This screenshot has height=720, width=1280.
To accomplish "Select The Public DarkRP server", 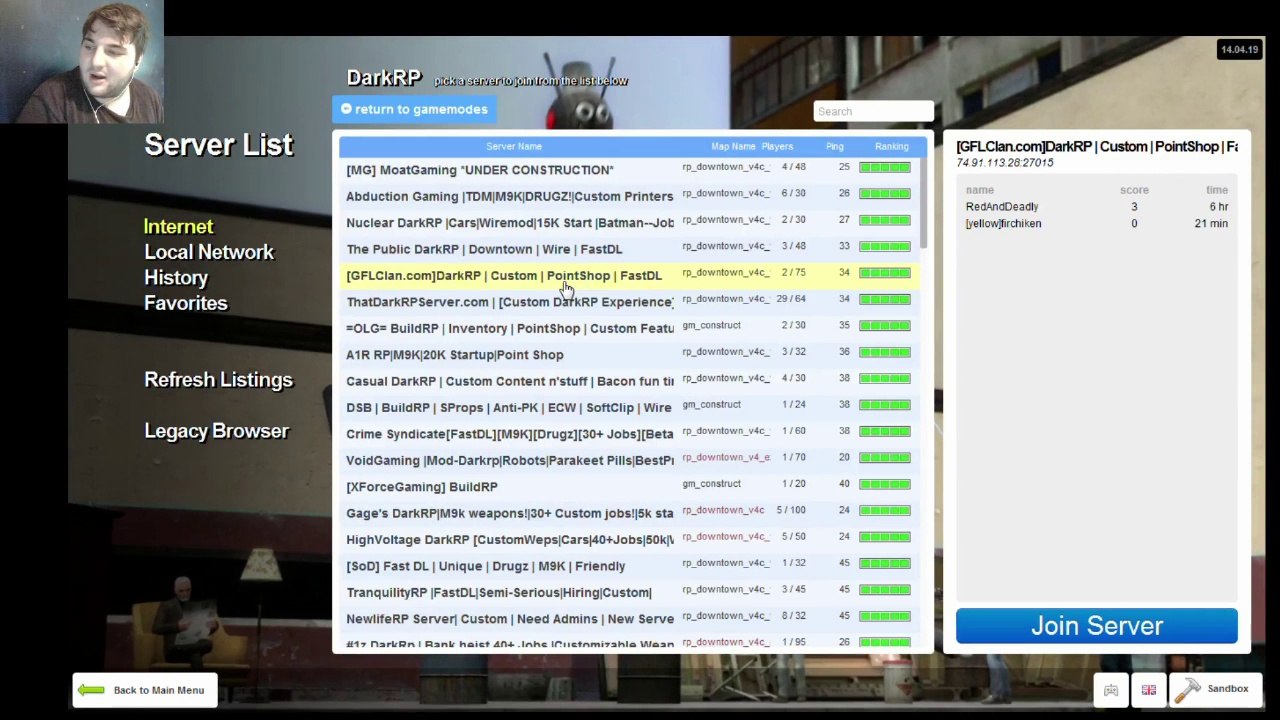I will pyautogui.click(x=628, y=249).
